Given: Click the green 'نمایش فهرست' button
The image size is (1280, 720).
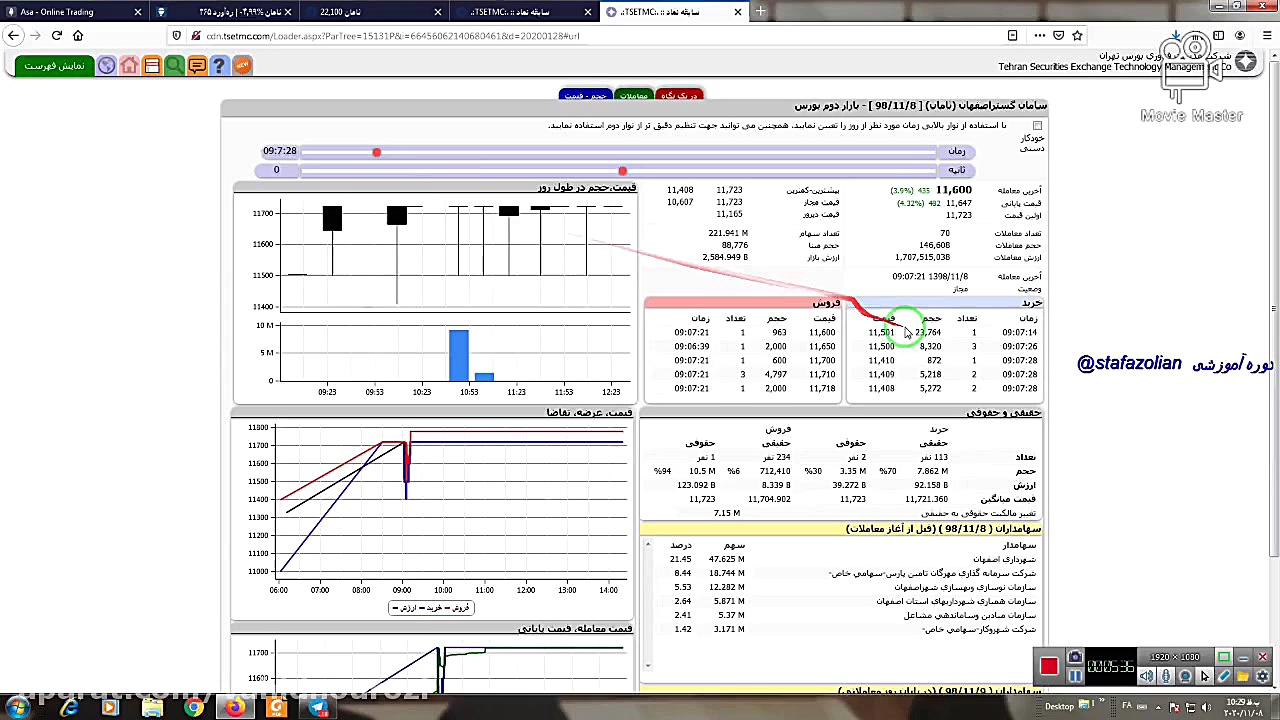Looking at the screenshot, I should tap(55, 66).
